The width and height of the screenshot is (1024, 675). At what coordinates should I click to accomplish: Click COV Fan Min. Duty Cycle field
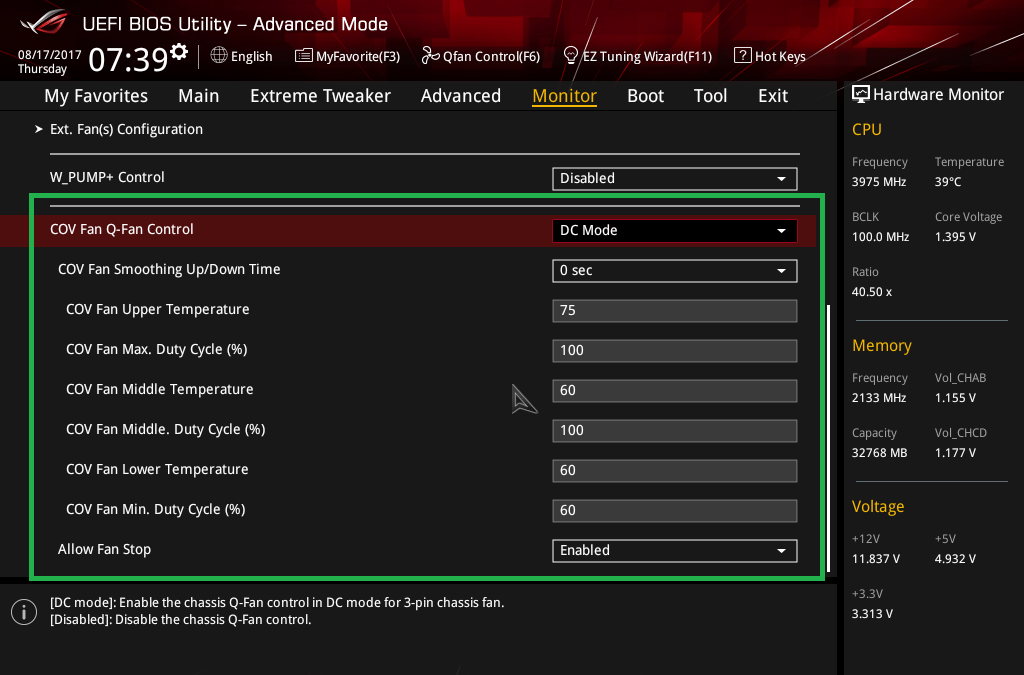coord(674,510)
